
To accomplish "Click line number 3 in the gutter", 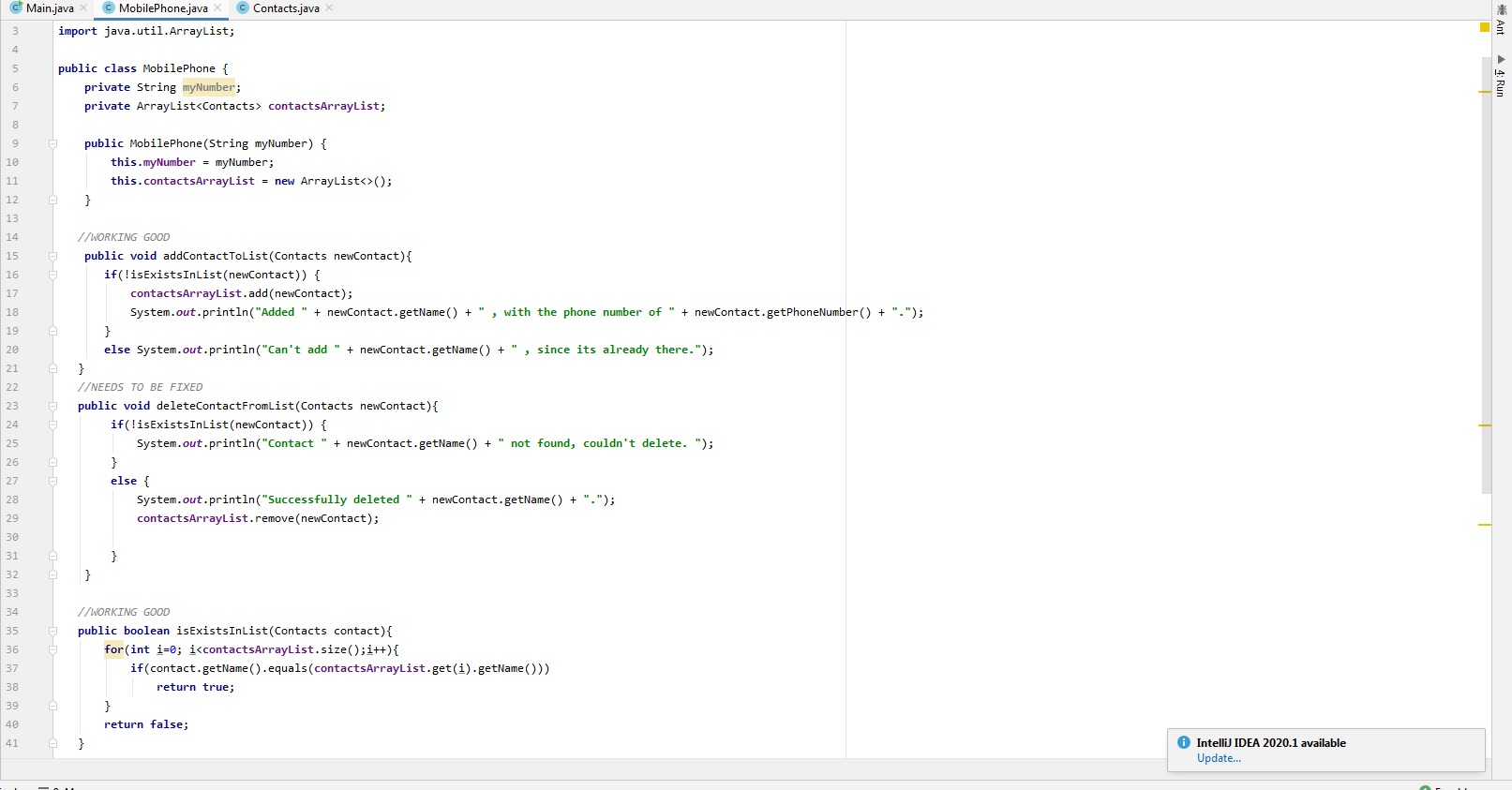I will 15,31.
